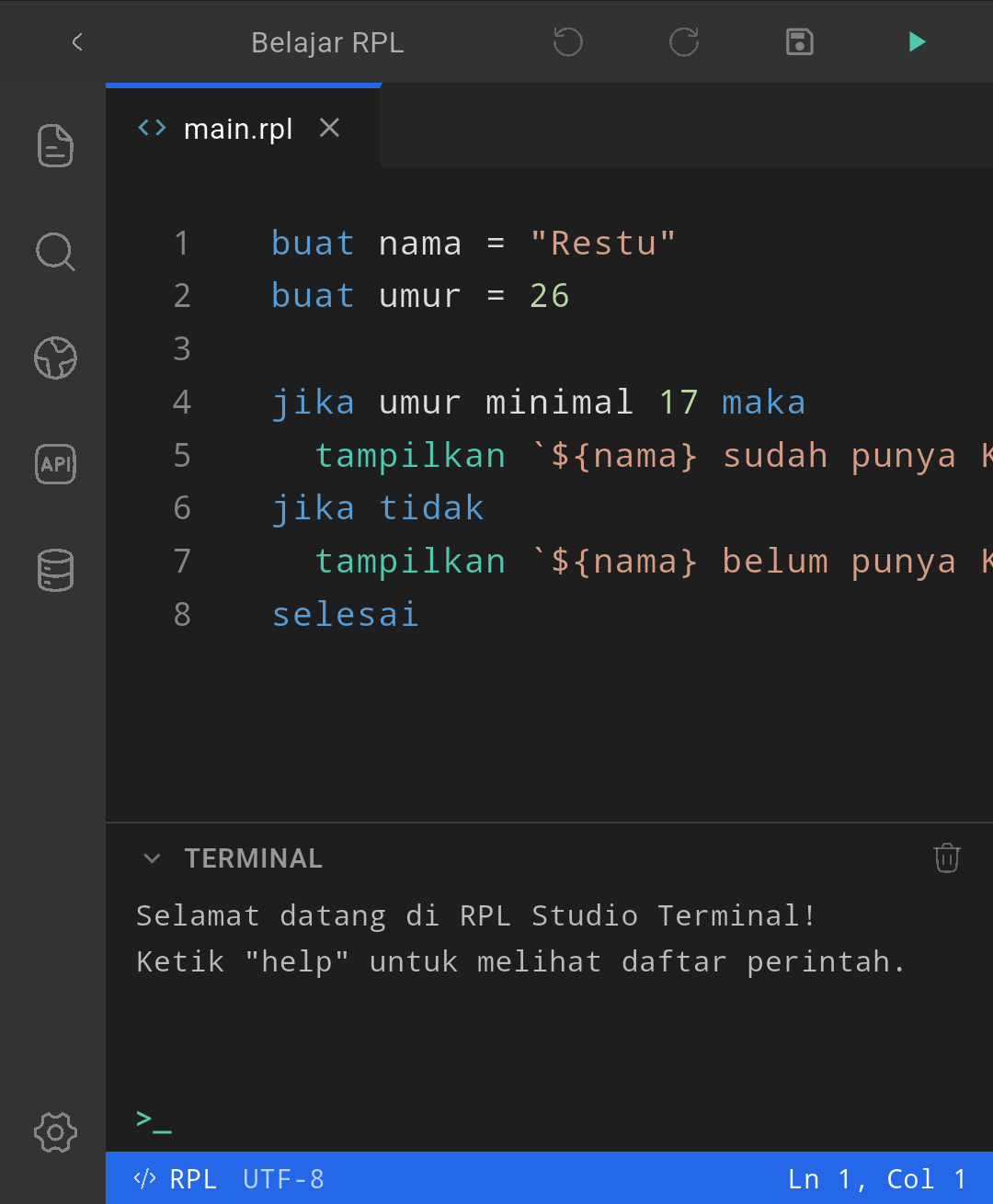The image size is (993, 1204).
Task: Click the Belajar RPL project title
Action: (x=327, y=43)
